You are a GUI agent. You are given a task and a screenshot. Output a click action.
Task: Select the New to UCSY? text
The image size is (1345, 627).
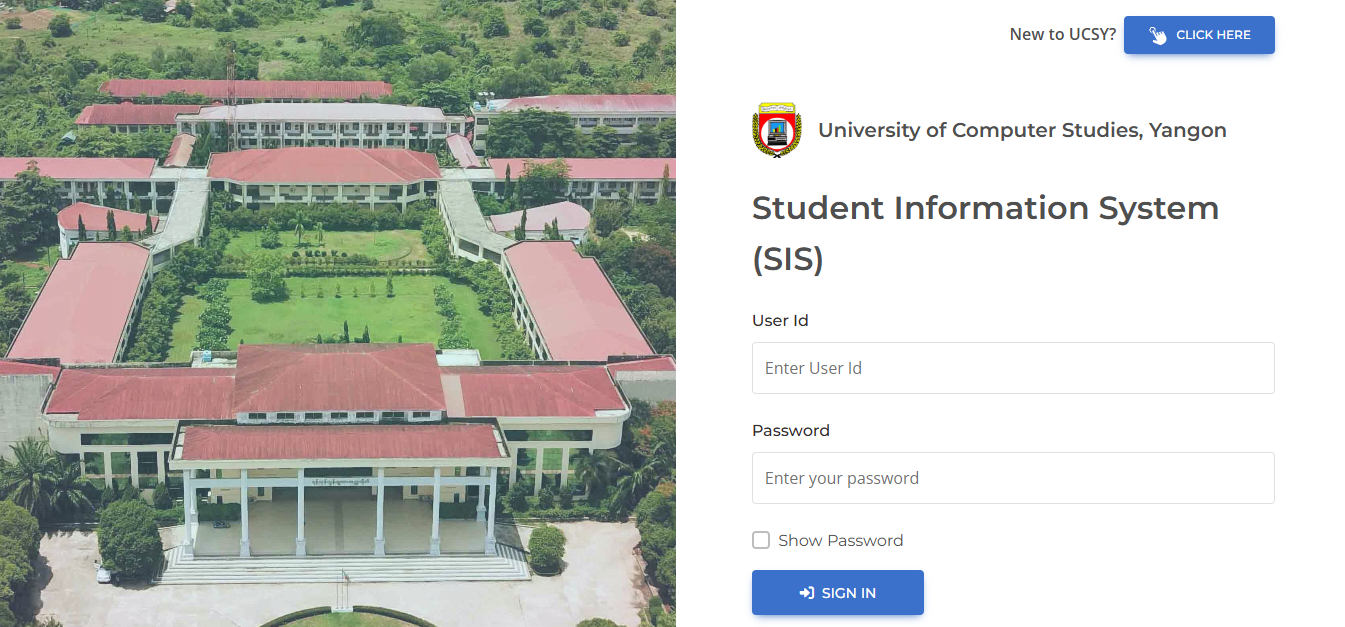[1063, 35]
